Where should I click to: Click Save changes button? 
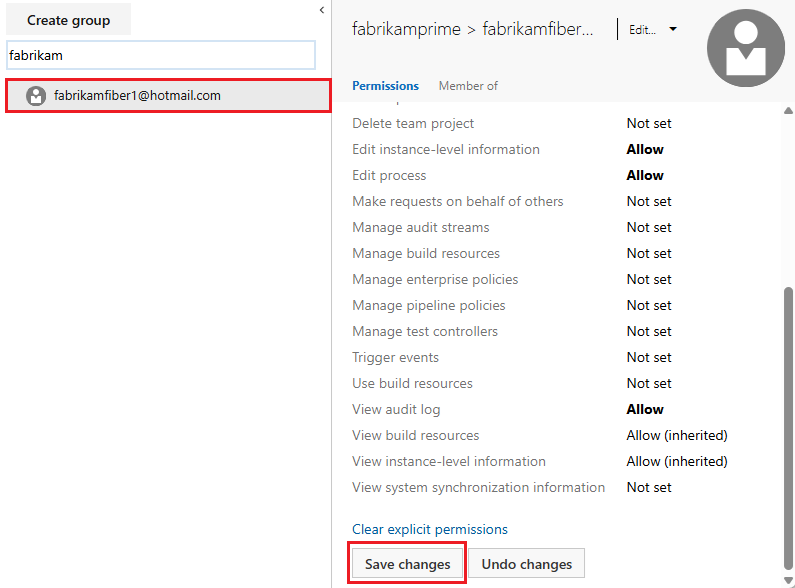coord(407,564)
